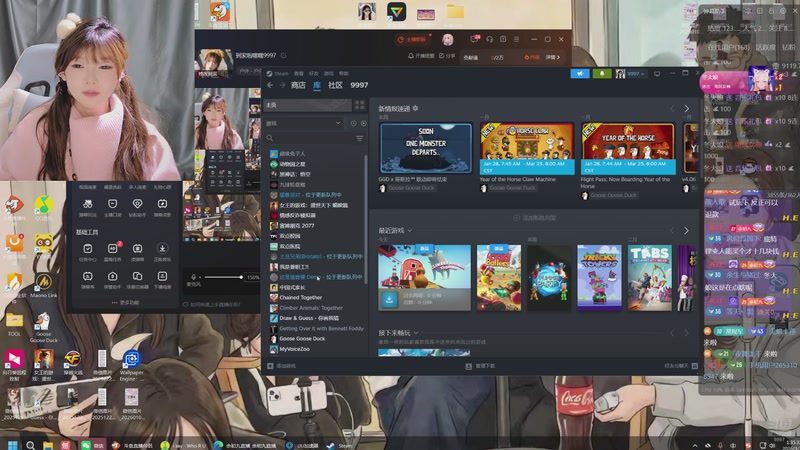
Task: Open the Windows Start button
Action: pyautogui.click(x=13, y=445)
